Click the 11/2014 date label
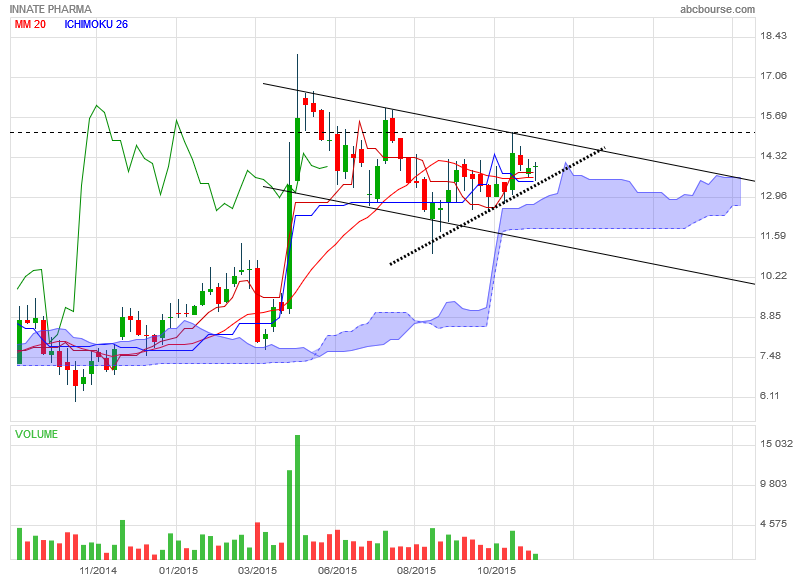 pos(98,570)
